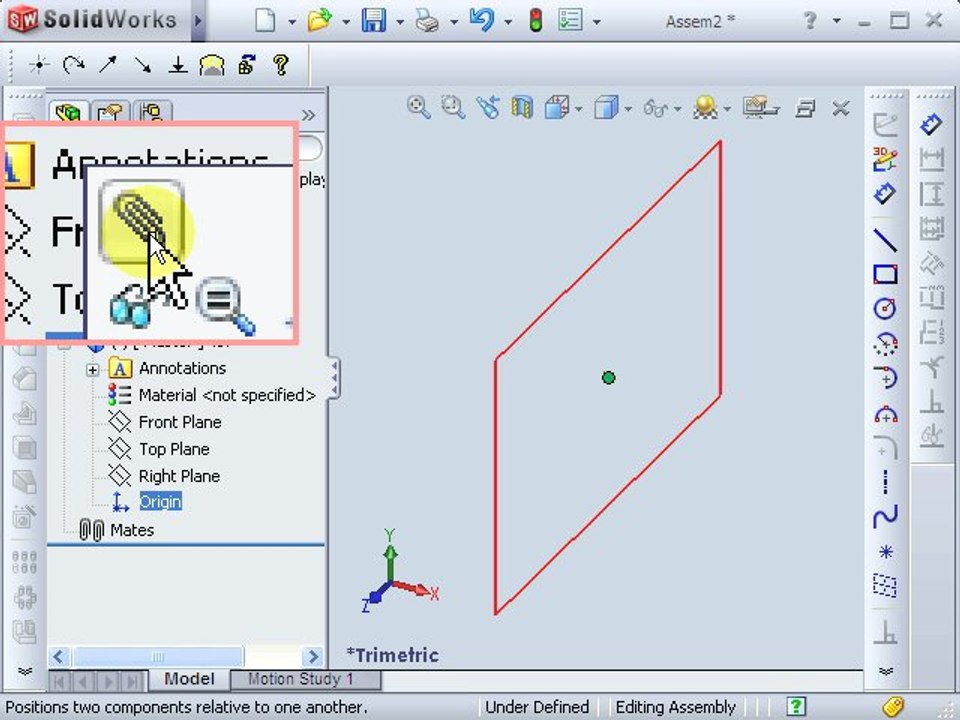Click the green origin point in the viewport
This screenshot has height=720, width=960.
point(608,378)
